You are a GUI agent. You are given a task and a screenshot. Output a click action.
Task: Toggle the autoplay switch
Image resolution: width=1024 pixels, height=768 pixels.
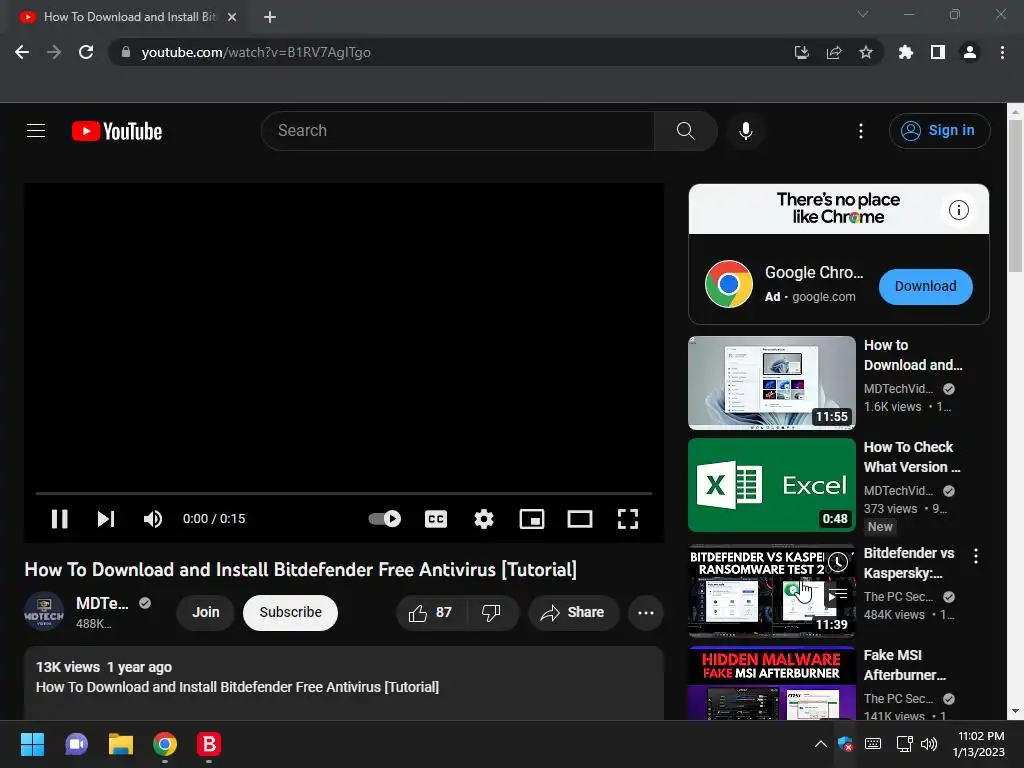click(385, 519)
